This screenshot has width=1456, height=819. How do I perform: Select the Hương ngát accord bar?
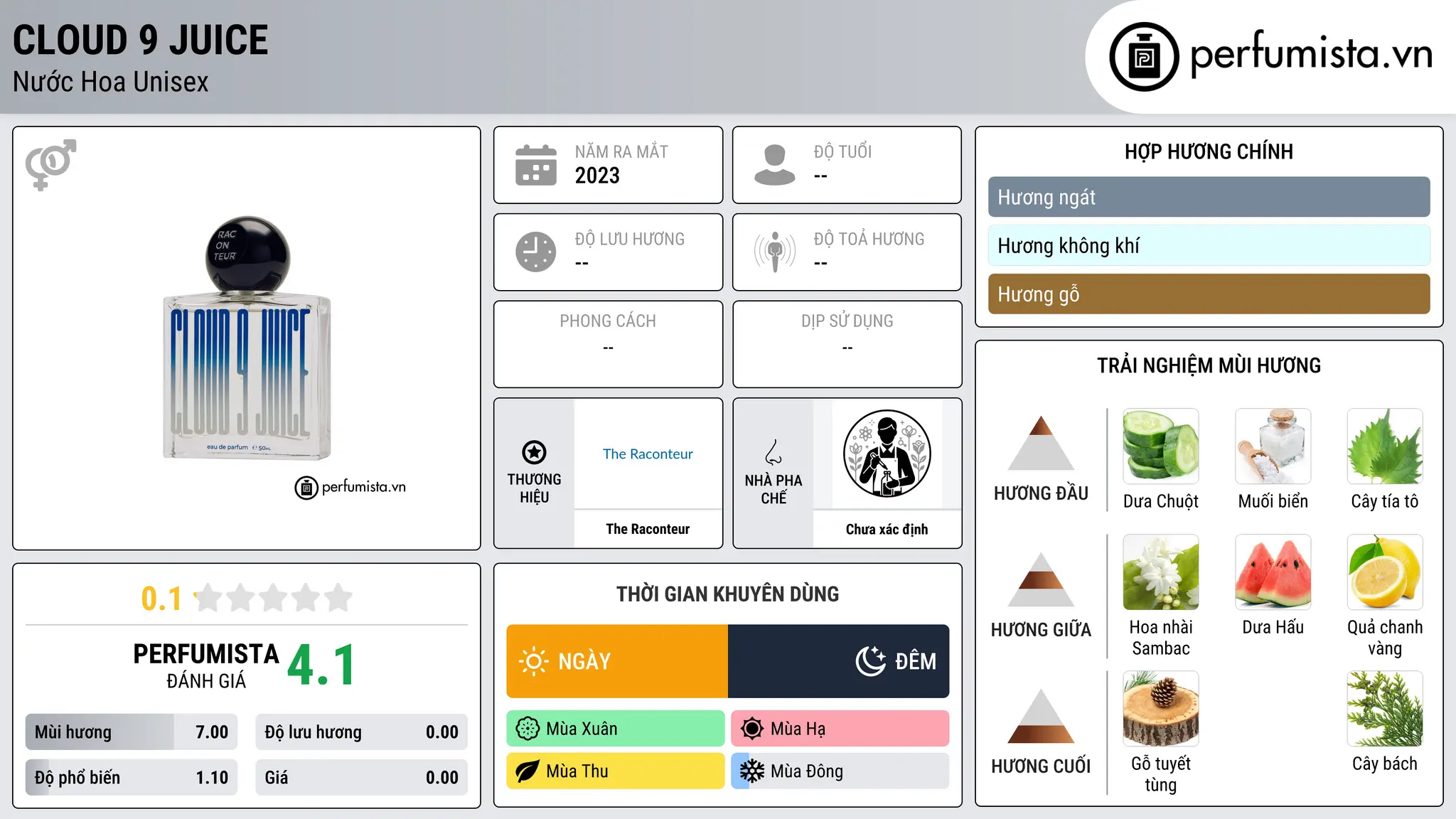1209,197
